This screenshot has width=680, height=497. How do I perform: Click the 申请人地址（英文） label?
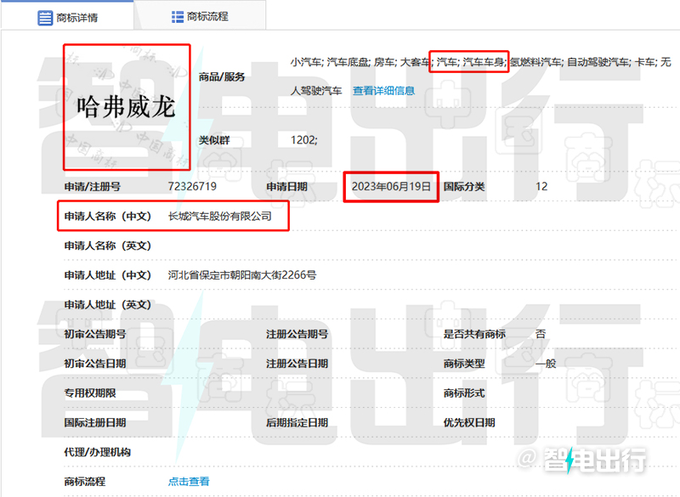pos(108,304)
